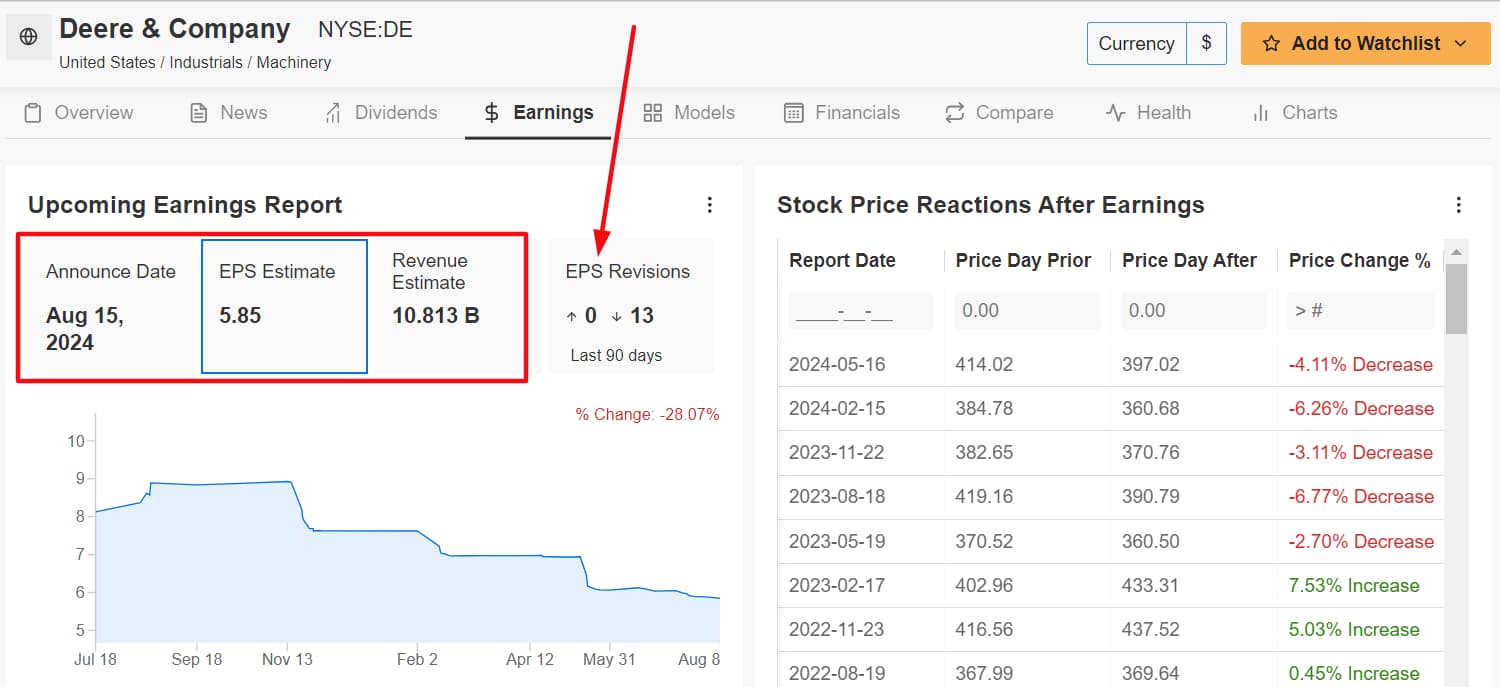The width and height of the screenshot is (1500, 687).
Task: Click the Dividends tab chart icon
Action: coord(333,113)
